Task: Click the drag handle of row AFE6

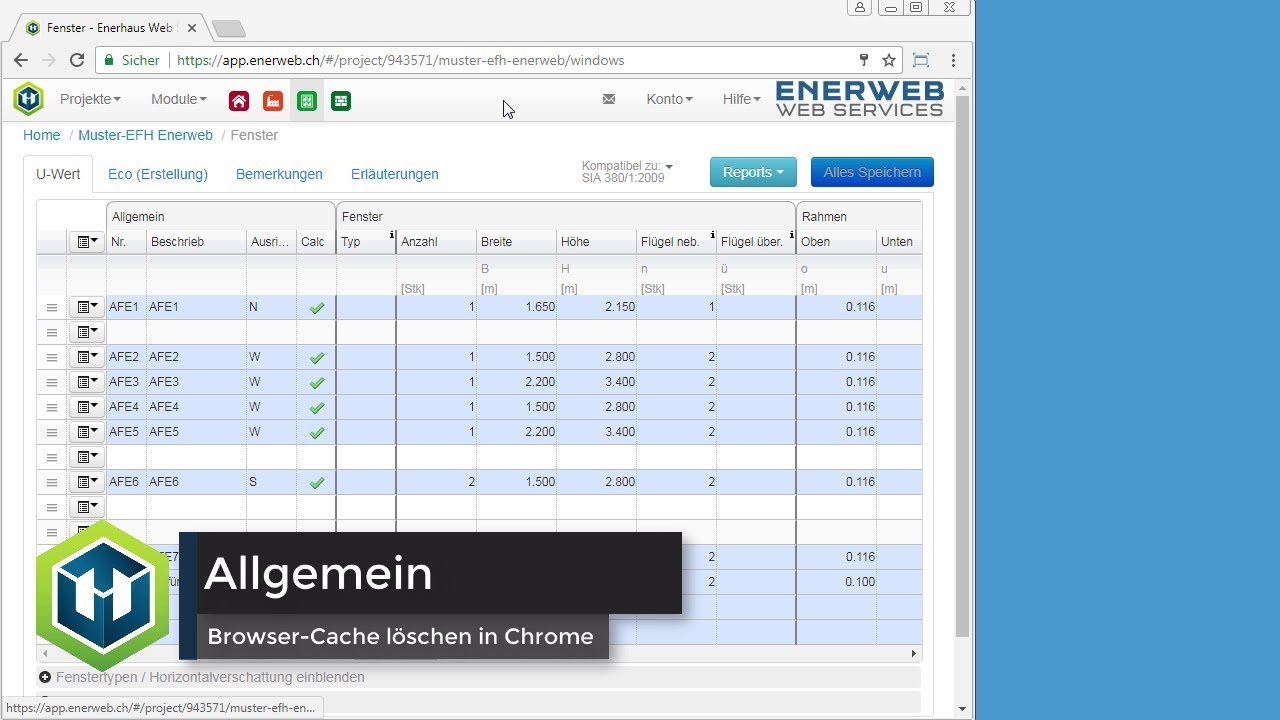Action: [52, 483]
